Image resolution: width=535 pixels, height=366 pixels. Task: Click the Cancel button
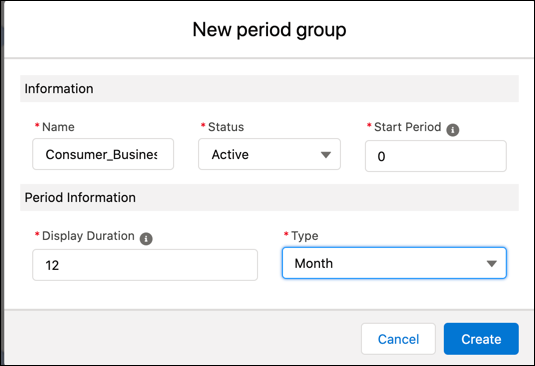[398, 339]
